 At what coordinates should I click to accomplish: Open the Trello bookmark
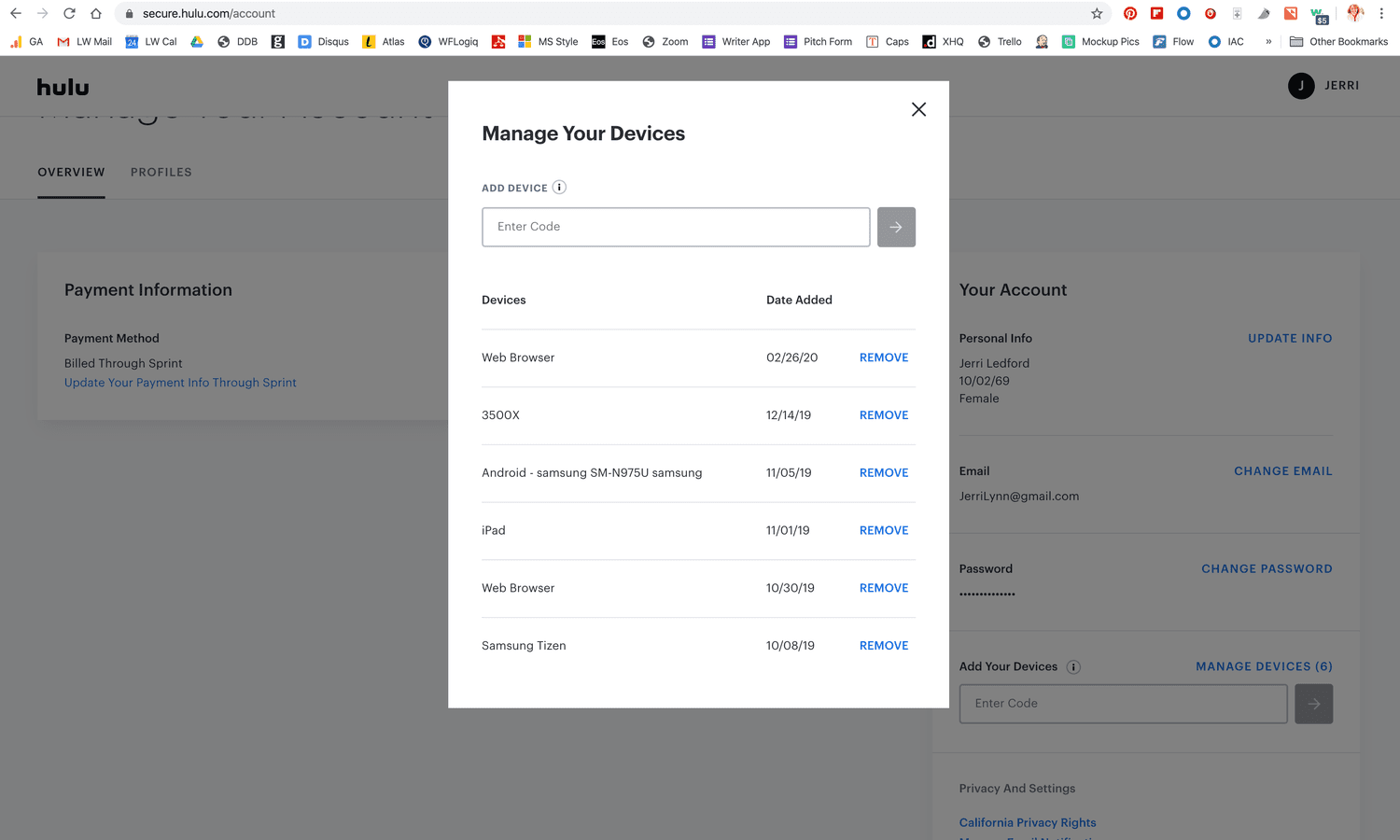1000,42
